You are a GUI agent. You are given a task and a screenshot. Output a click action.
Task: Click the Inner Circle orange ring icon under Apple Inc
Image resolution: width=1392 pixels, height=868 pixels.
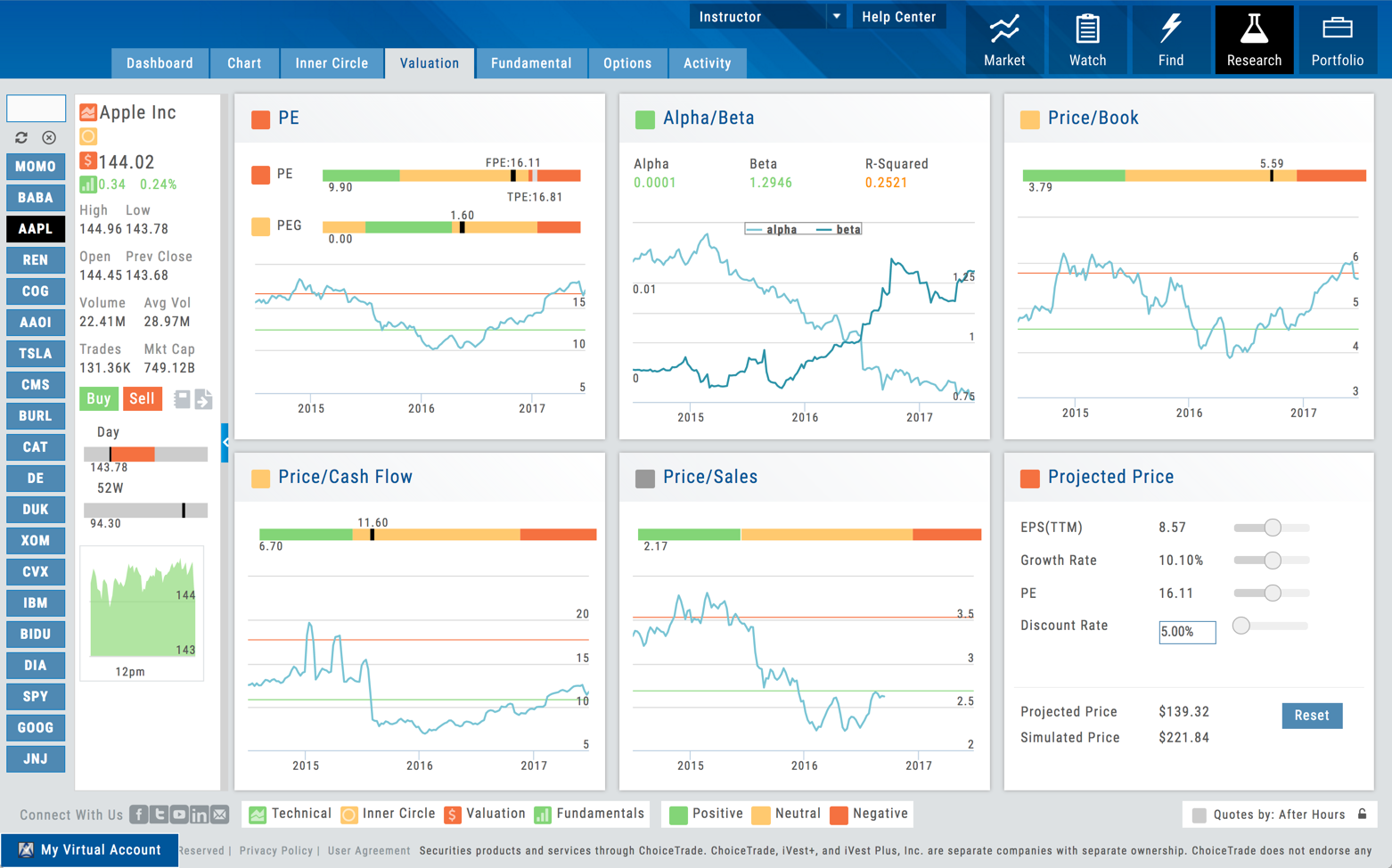[88, 136]
